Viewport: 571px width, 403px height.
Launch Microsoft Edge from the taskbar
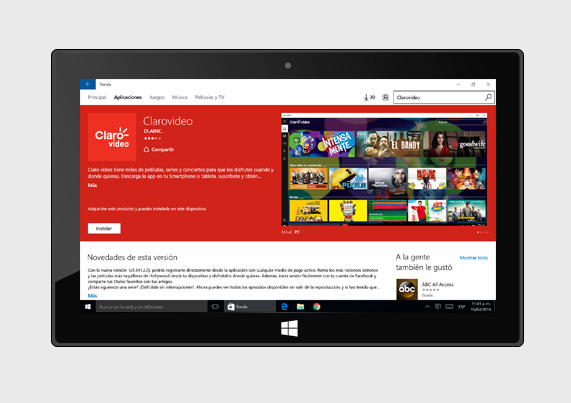(x=284, y=307)
